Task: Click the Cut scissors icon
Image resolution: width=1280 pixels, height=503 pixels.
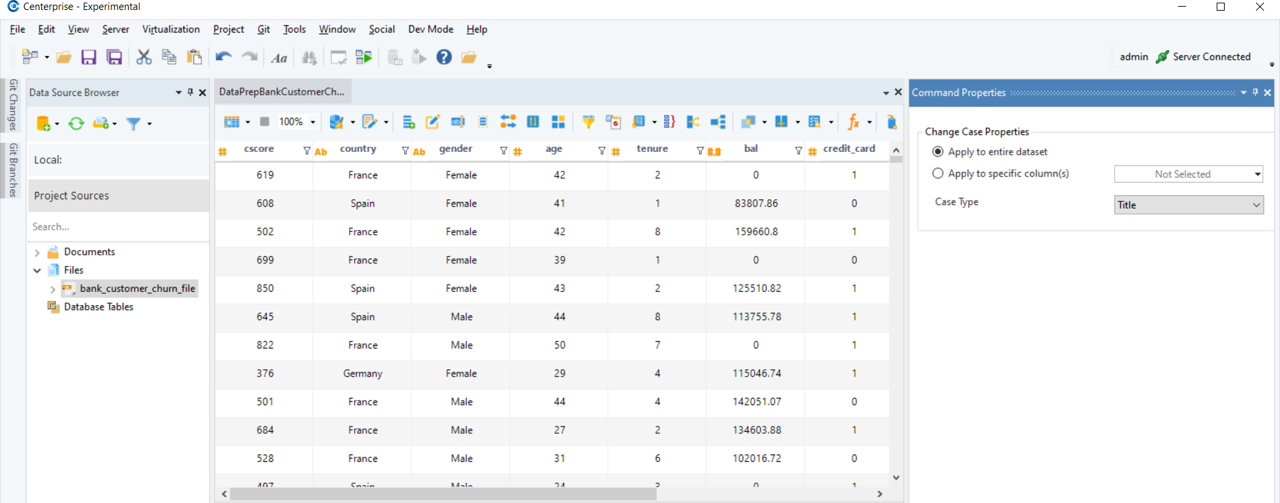Action: 144,58
